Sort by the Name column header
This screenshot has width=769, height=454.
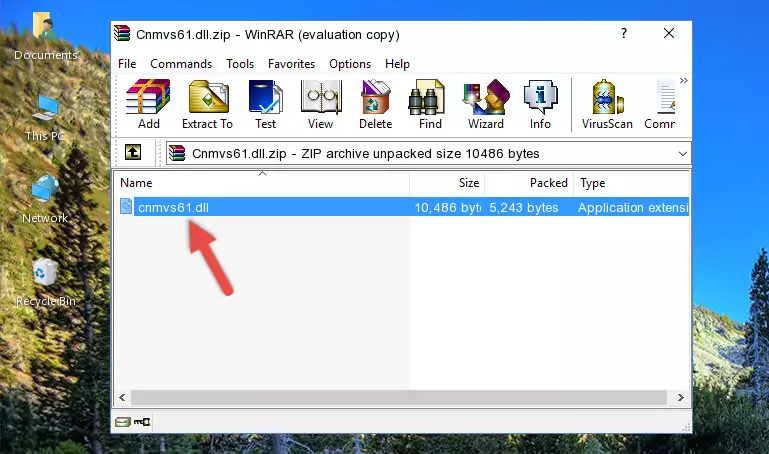tap(262, 183)
